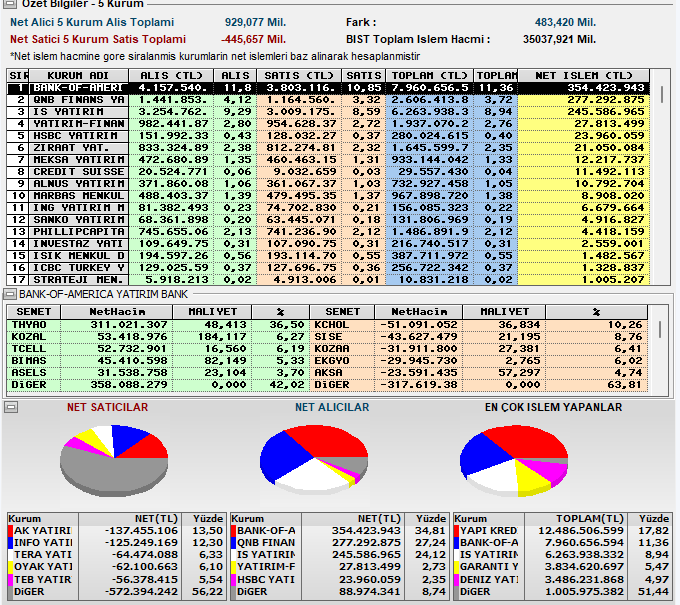The height and width of the screenshot is (605, 680).
Task: Click the KOZAA sold stock cell
Action: pyautogui.click(x=342, y=349)
